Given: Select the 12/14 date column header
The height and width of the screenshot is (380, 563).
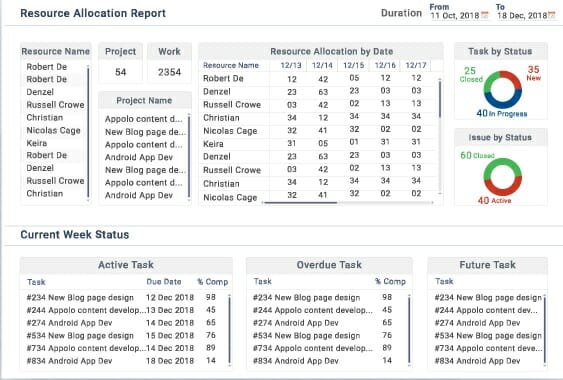Looking at the screenshot, I should coord(322,65).
